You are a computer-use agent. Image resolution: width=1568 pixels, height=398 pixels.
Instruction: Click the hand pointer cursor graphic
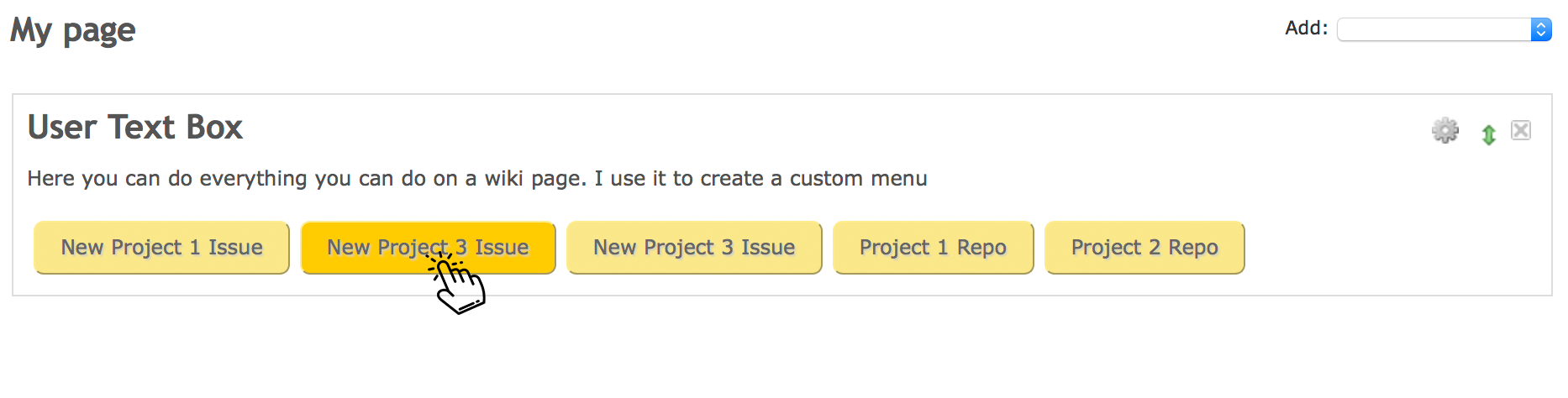(456, 283)
